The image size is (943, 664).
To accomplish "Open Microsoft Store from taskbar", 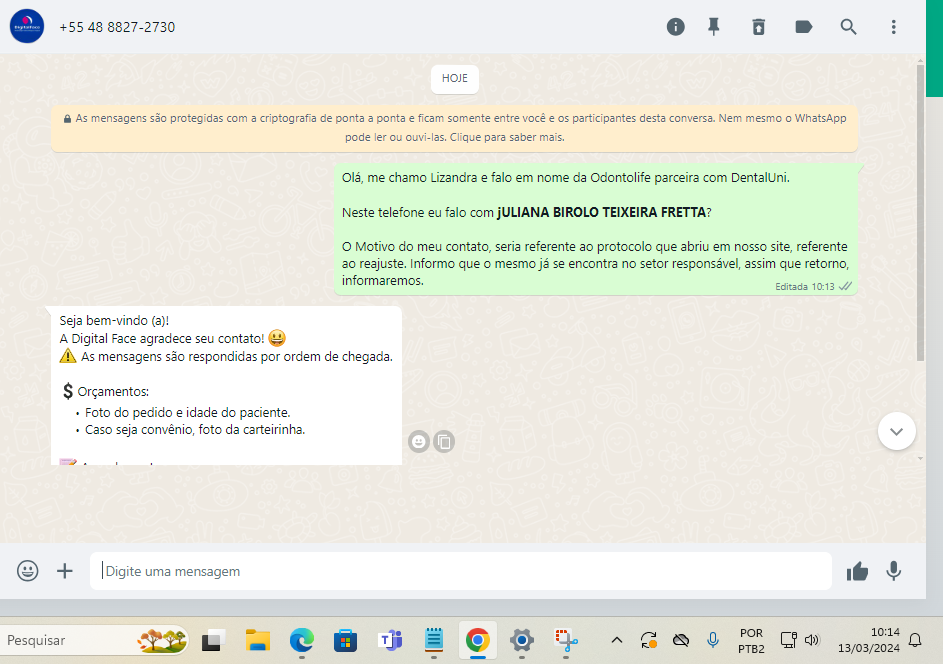I will coord(345,641).
